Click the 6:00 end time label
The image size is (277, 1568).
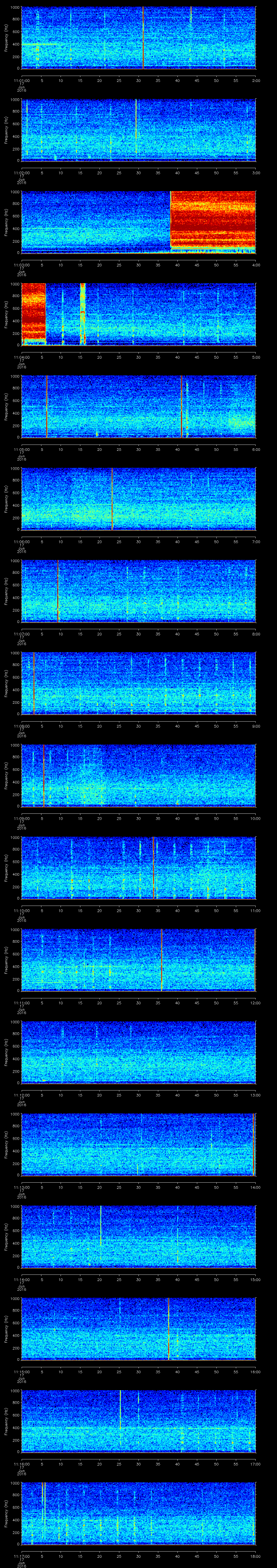click(256, 449)
